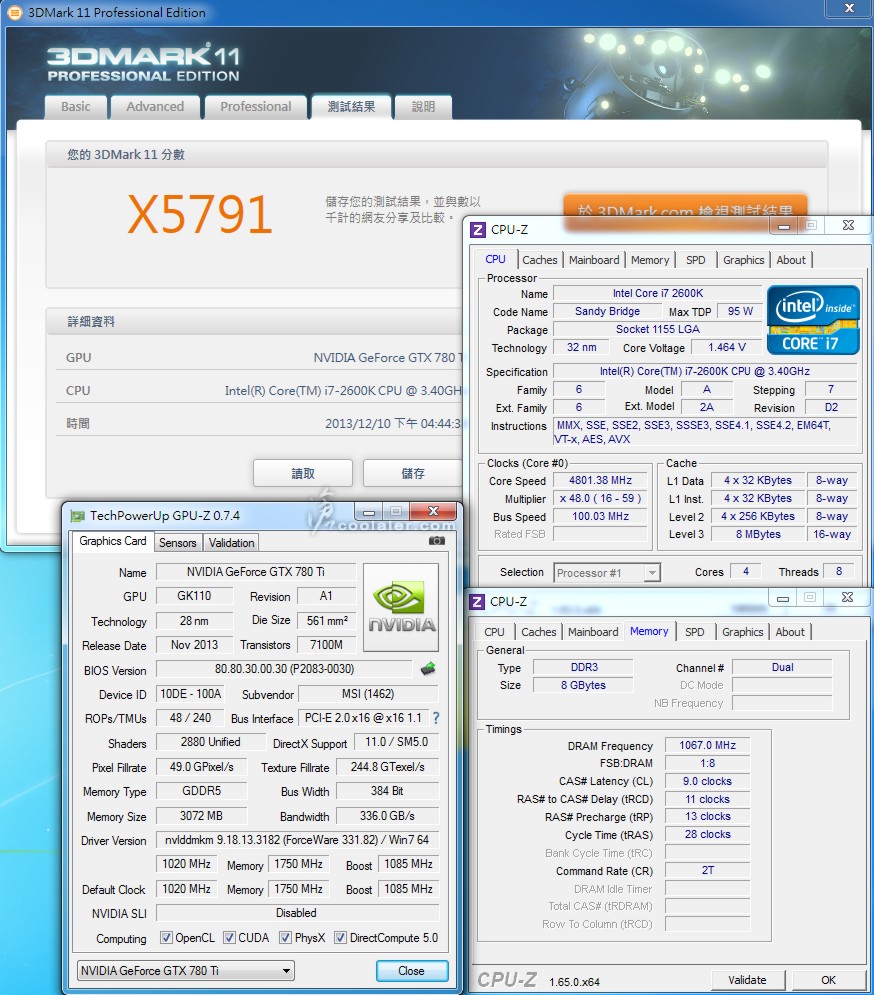The width and height of the screenshot is (874, 995).
Task: Switch to the Advanced tab in 3DMark
Action: pos(155,107)
